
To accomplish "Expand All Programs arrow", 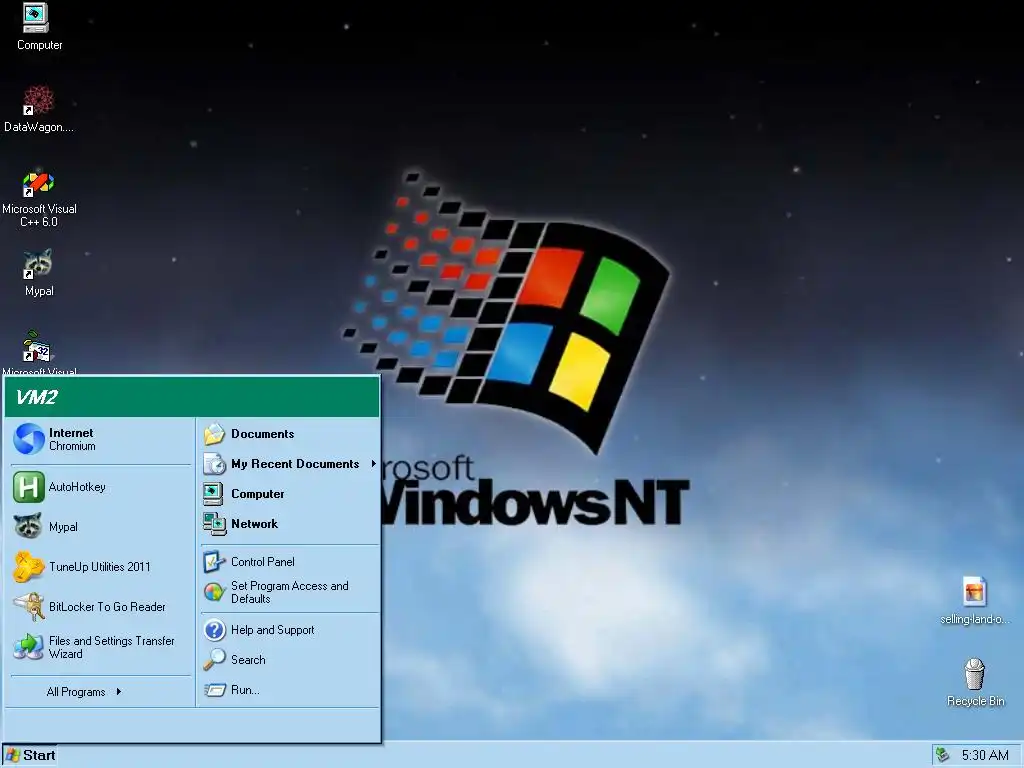I will pos(119,692).
